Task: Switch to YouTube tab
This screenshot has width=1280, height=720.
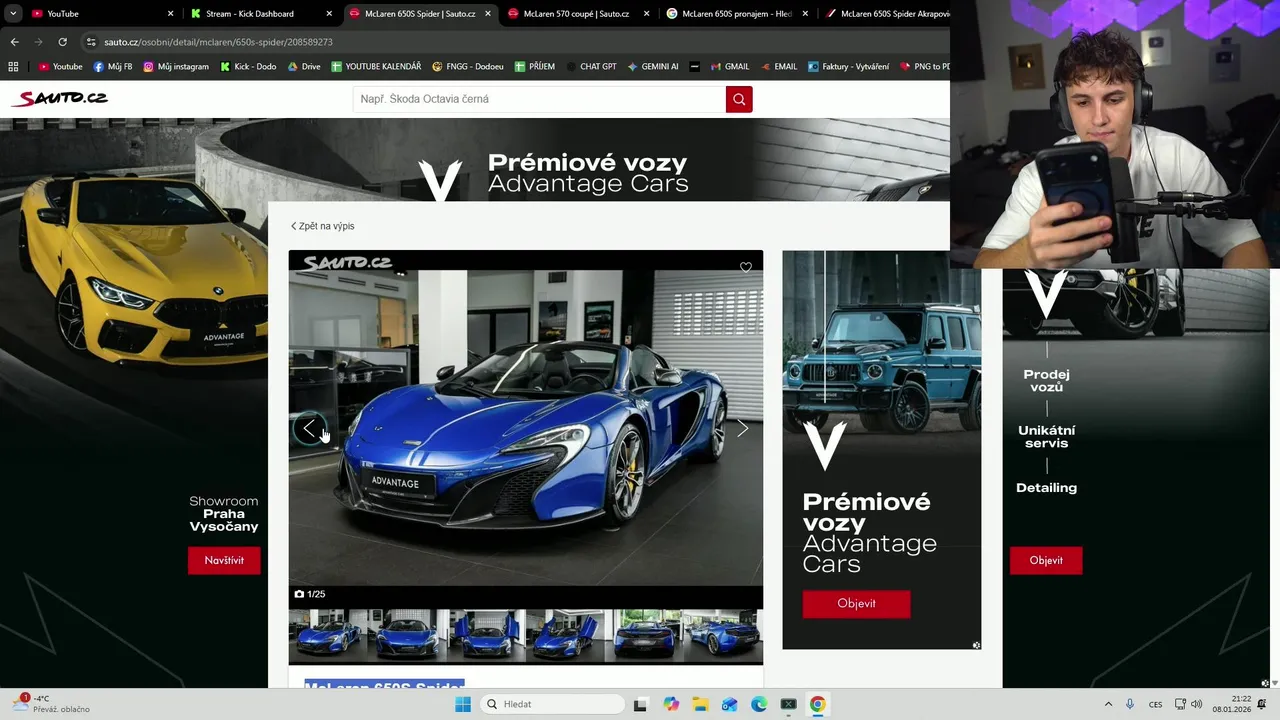Action: (x=100, y=14)
